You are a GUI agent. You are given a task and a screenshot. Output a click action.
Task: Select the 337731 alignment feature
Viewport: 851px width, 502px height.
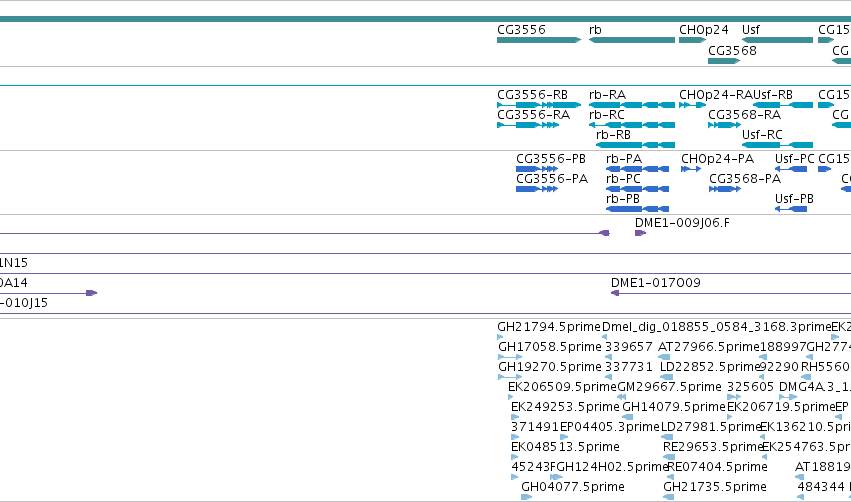608,377
